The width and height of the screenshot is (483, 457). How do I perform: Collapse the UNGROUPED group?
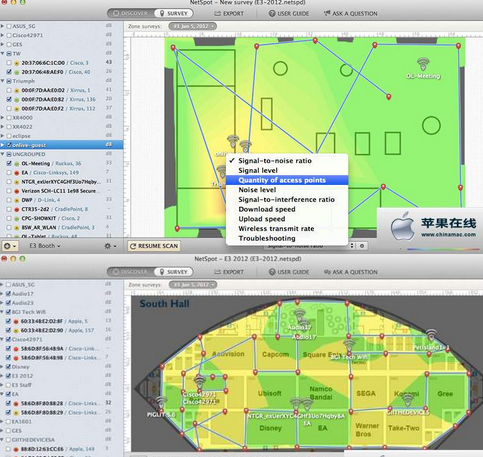[3, 154]
